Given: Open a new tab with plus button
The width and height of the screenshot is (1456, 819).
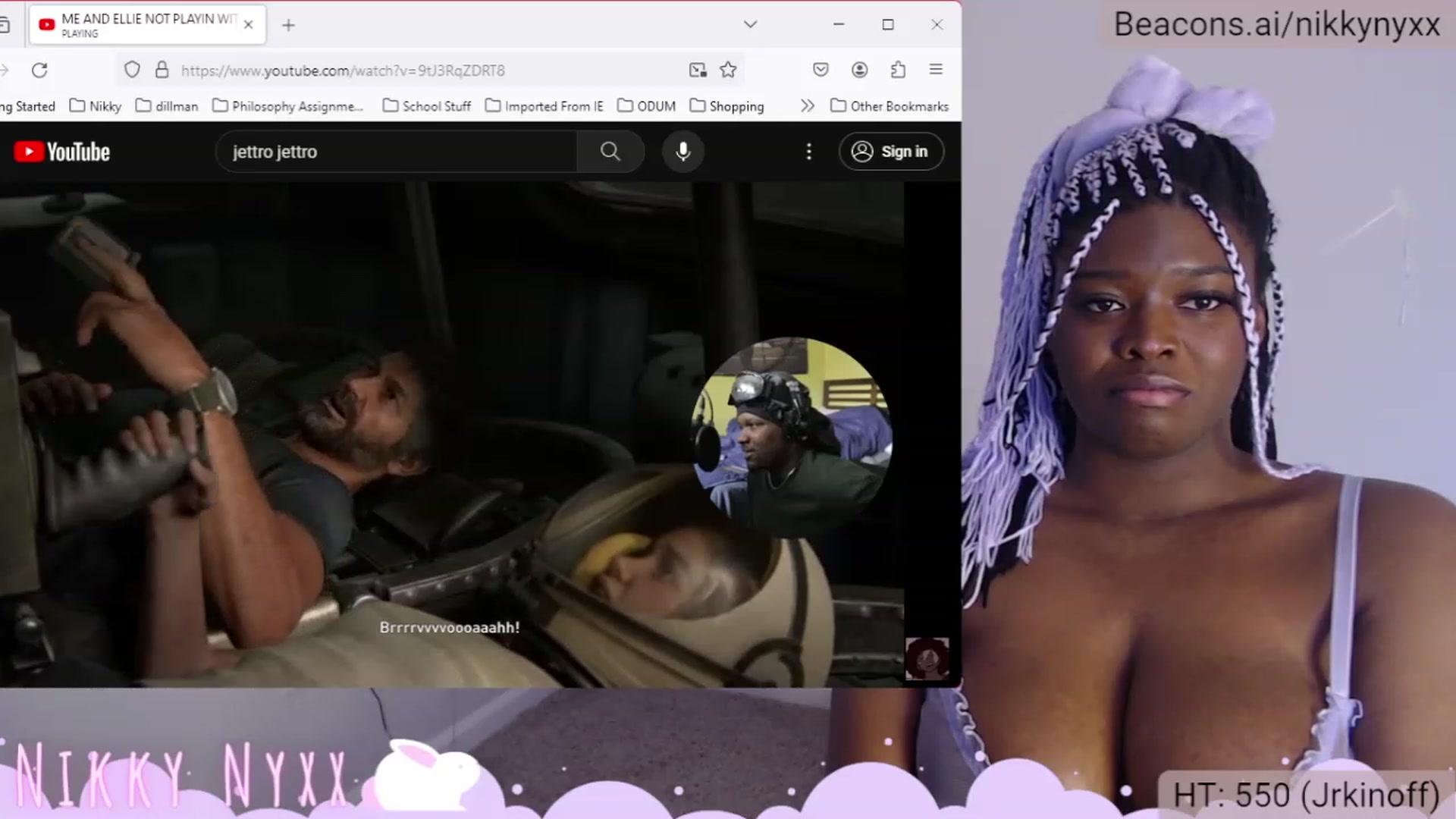Looking at the screenshot, I should click(x=288, y=25).
